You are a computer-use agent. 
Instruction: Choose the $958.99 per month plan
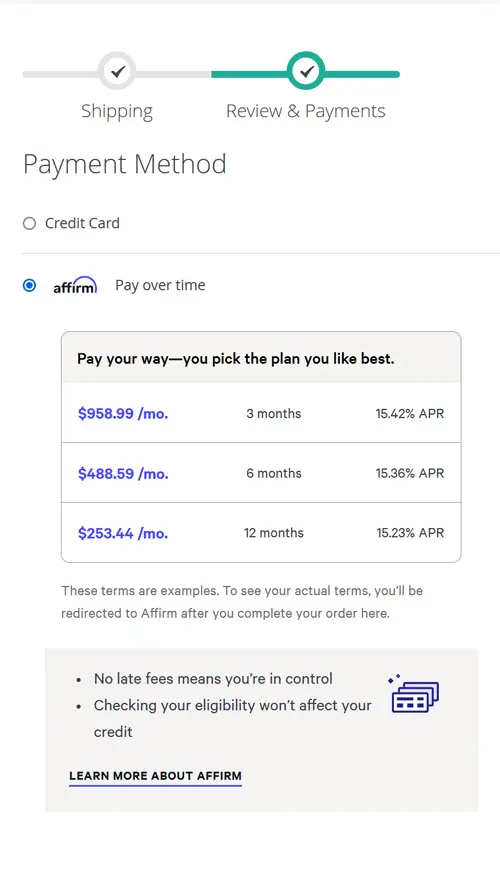[261, 414]
